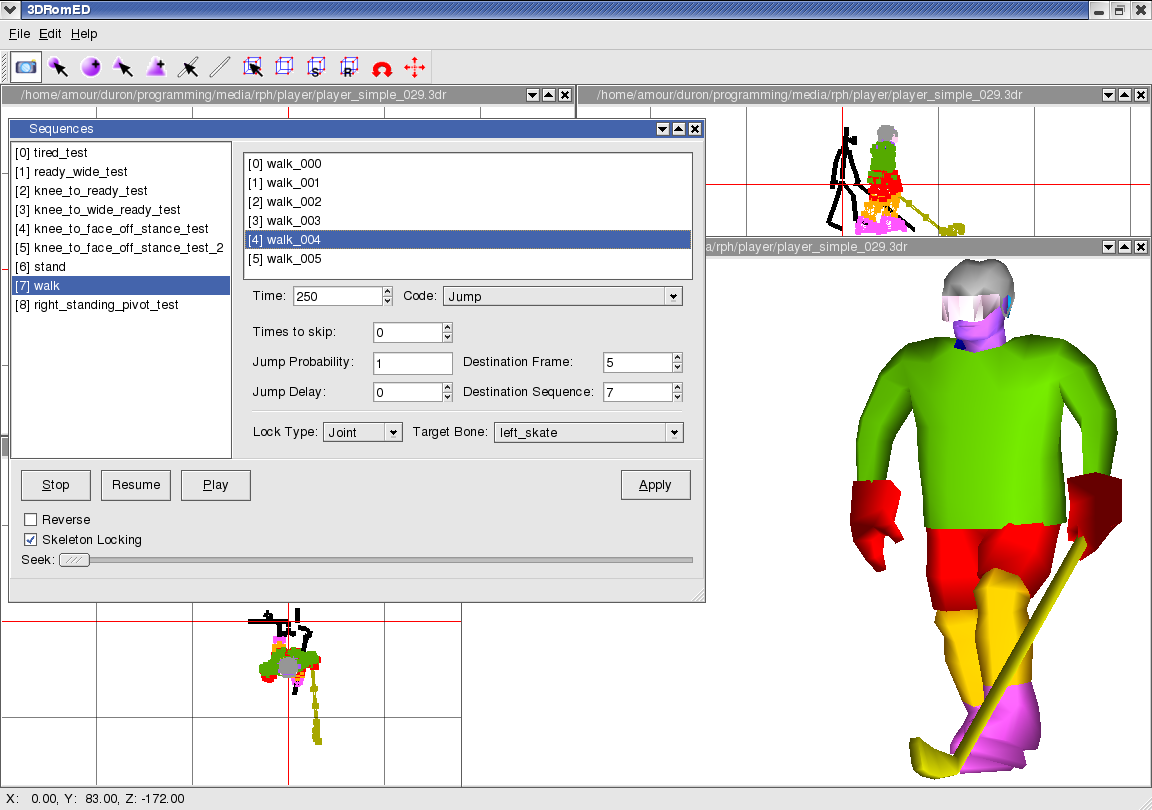Select the bone select tool (bone with arrow)
Screen dimensions: 1152x810
point(188,68)
